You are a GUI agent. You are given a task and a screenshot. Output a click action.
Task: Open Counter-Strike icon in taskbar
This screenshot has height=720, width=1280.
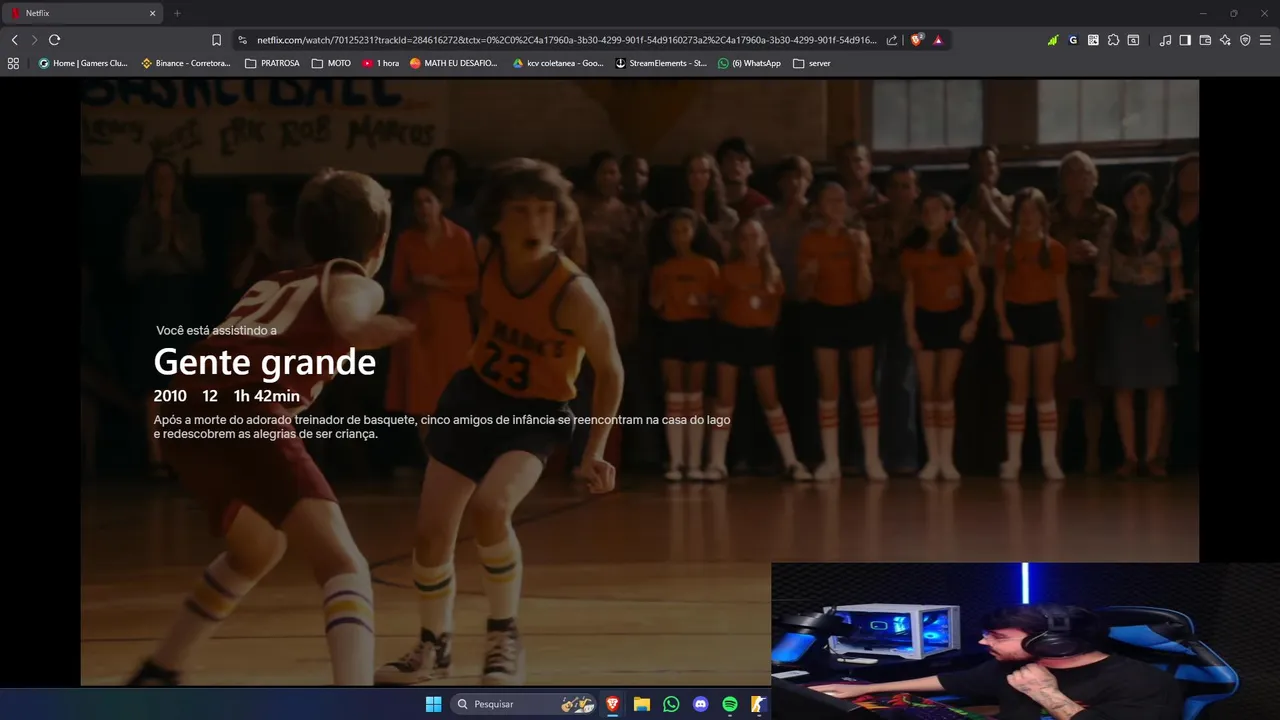(x=759, y=704)
